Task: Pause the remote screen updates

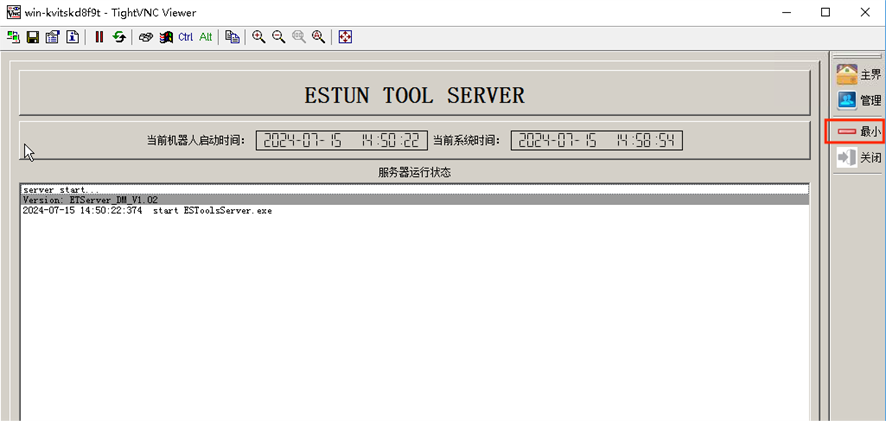Action: 99,37
